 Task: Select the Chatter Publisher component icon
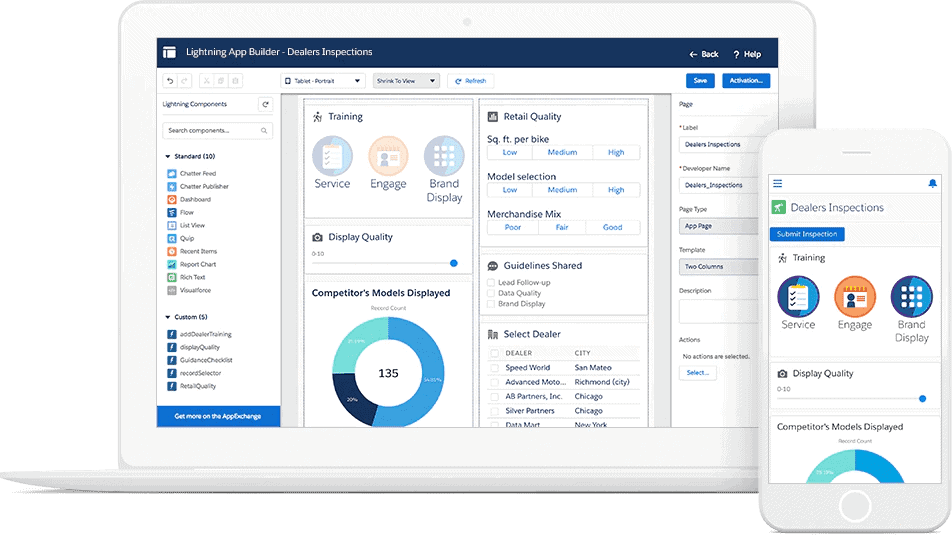click(x=172, y=186)
